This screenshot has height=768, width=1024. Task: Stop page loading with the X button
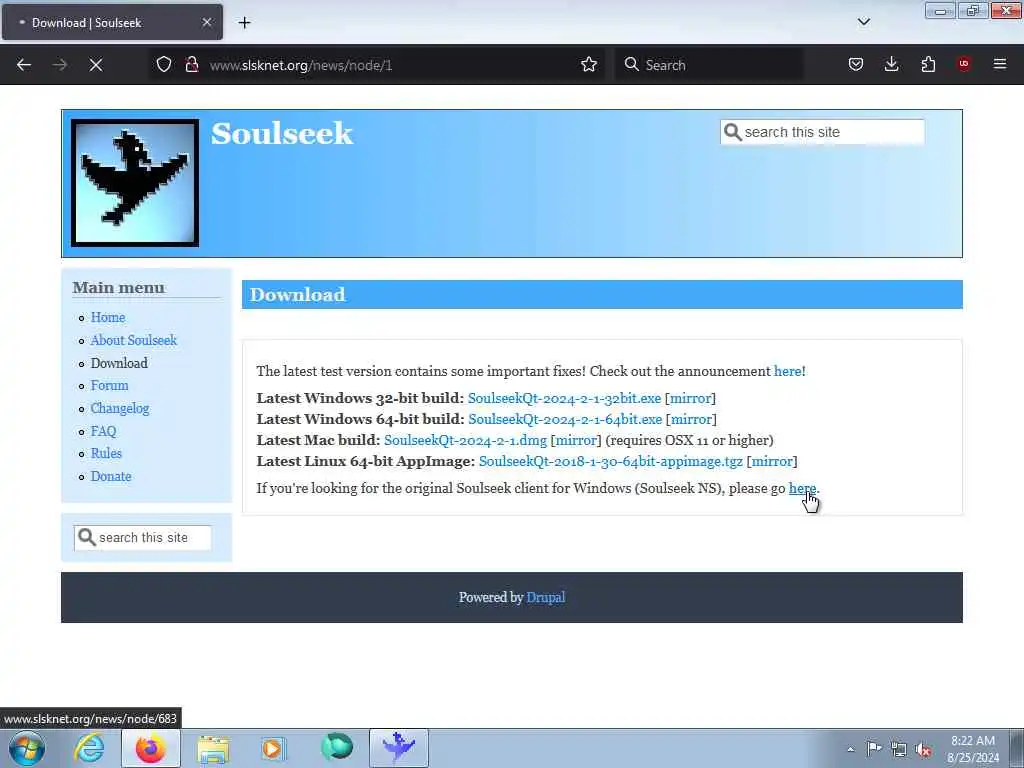[x=96, y=65]
